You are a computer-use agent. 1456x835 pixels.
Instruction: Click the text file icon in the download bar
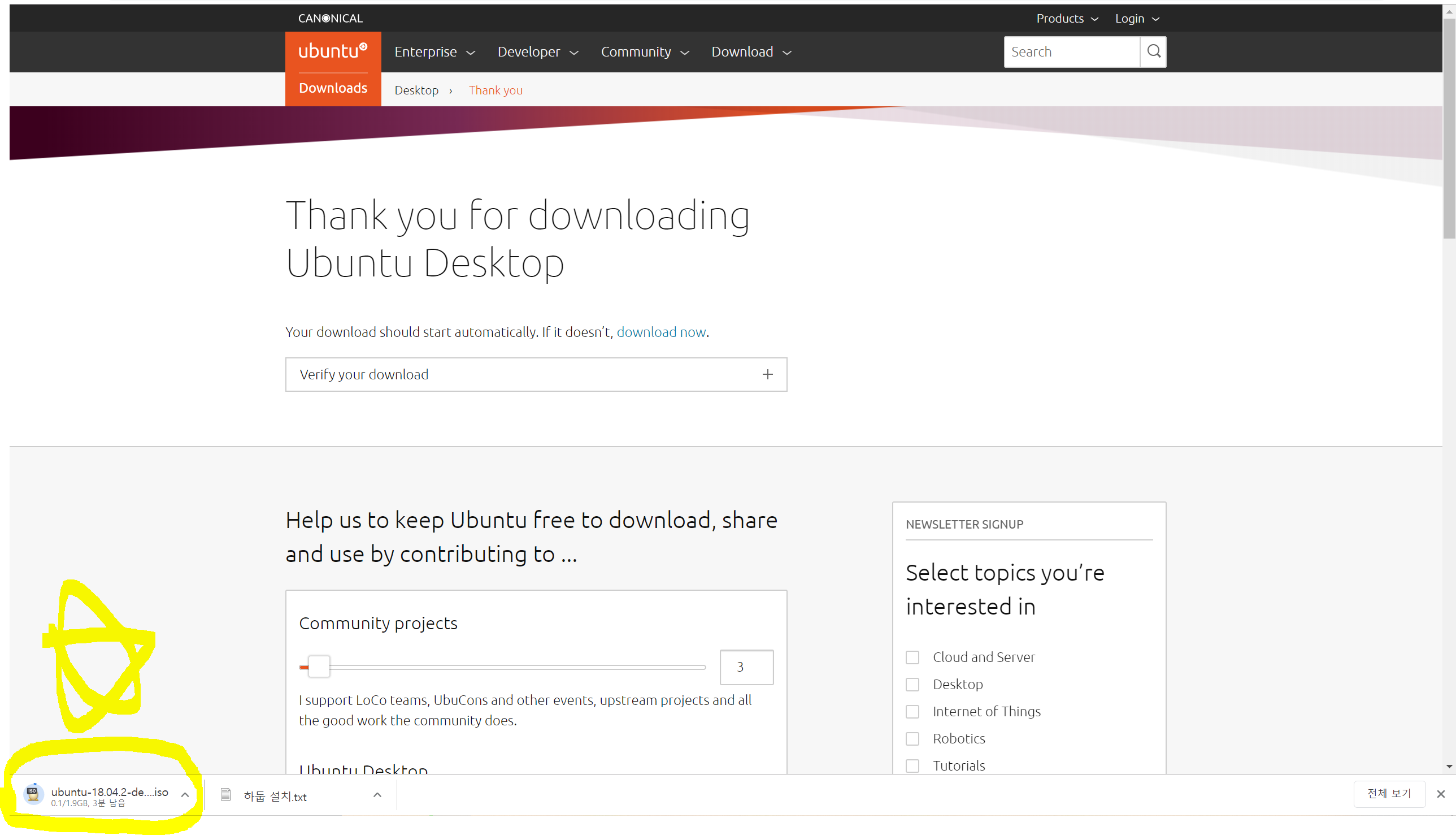point(226,795)
